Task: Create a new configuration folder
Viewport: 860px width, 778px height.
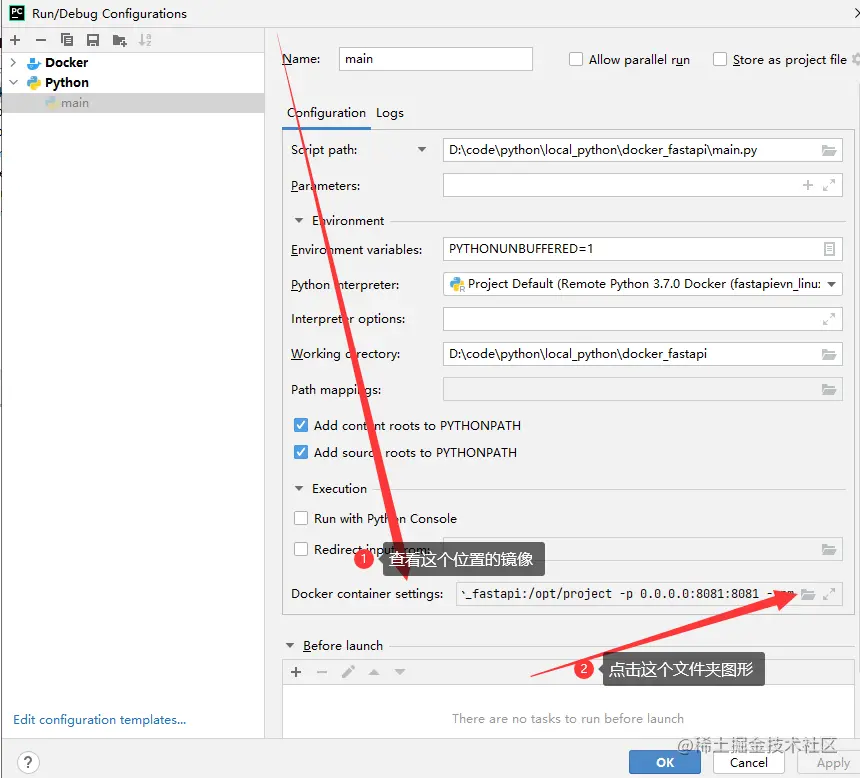Action: [x=120, y=40]
